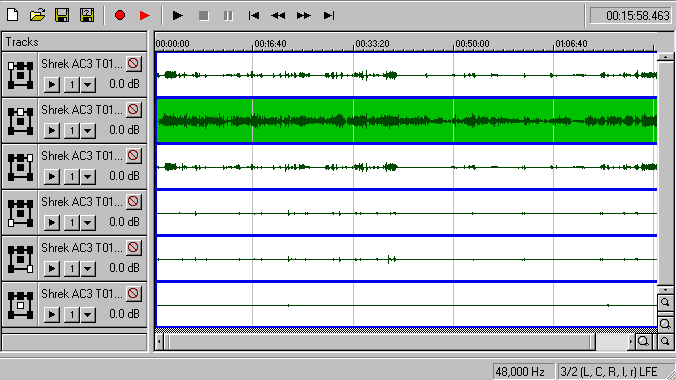Mute the LFE channel track
This screenshot has width=676, height=380.
pyautogui.click(x=134, y=294)
